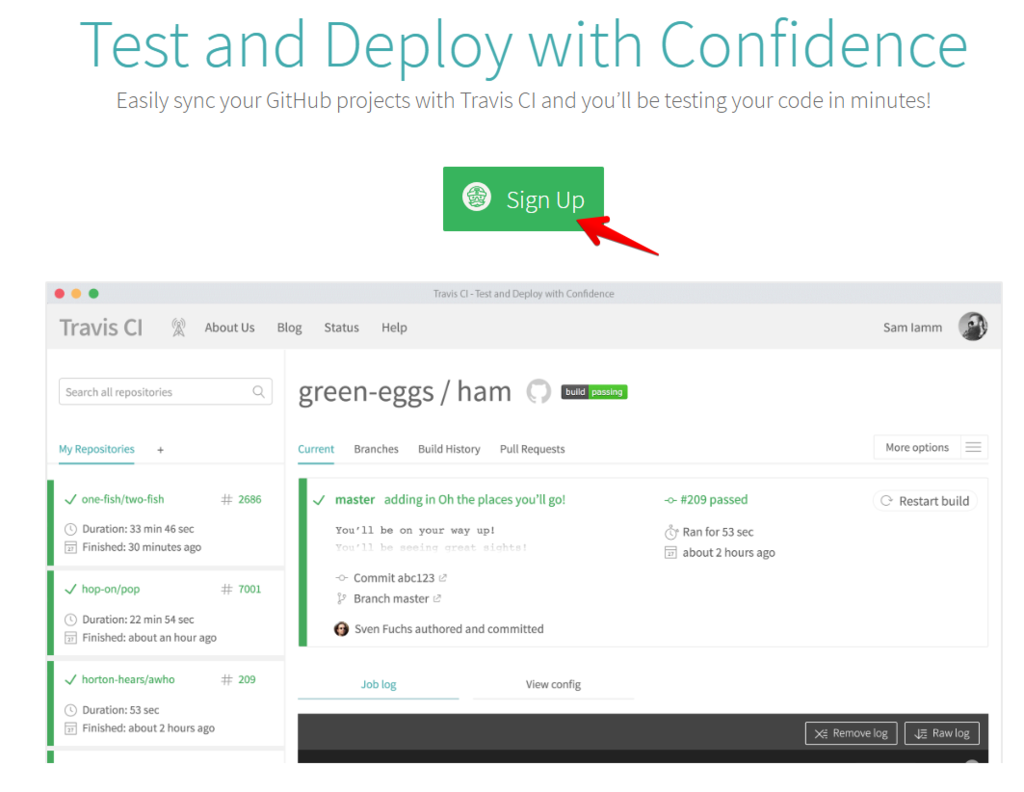This screenshot has height=792, width=1024.
Task: Click the magnifier icon in repository search
Action: click(259, 392)
